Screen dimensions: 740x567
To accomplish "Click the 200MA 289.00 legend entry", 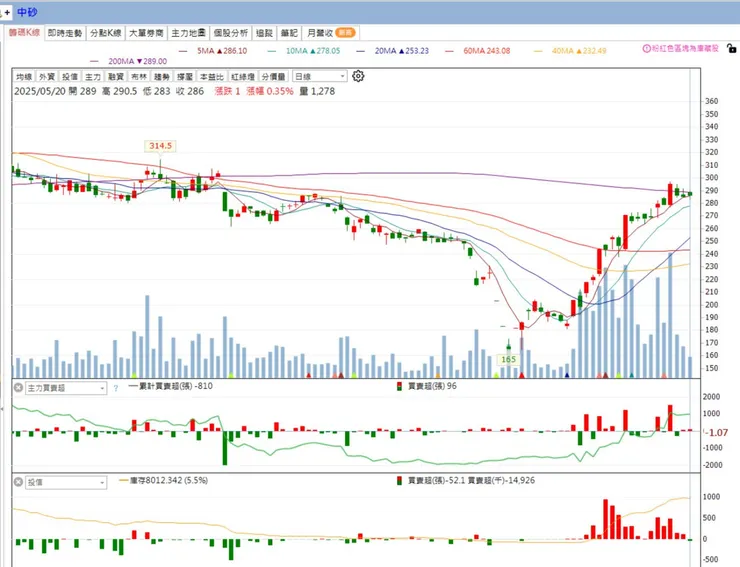I will [129, 61].
